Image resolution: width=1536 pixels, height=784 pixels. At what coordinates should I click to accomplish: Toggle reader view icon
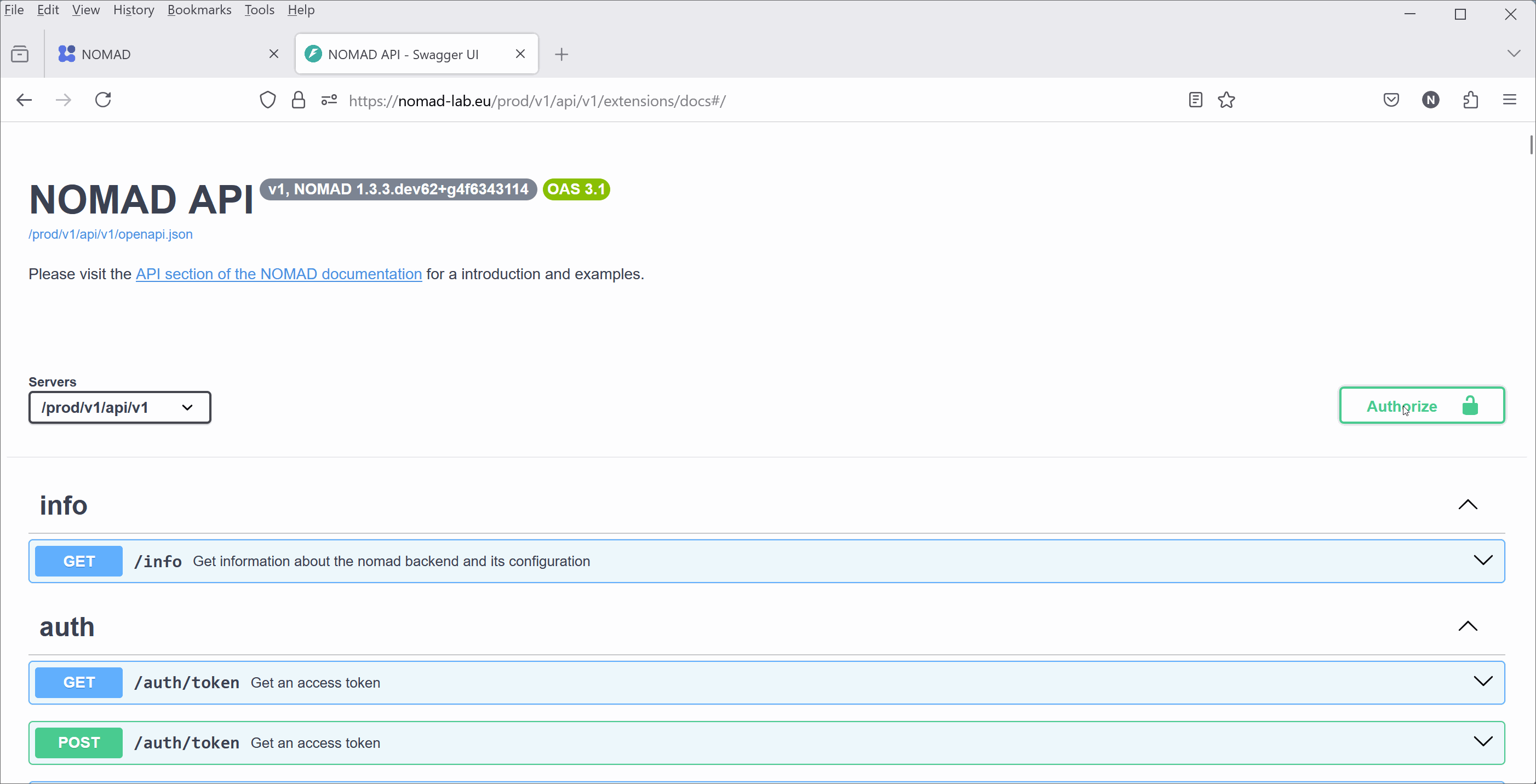[x=1195, y=100]
